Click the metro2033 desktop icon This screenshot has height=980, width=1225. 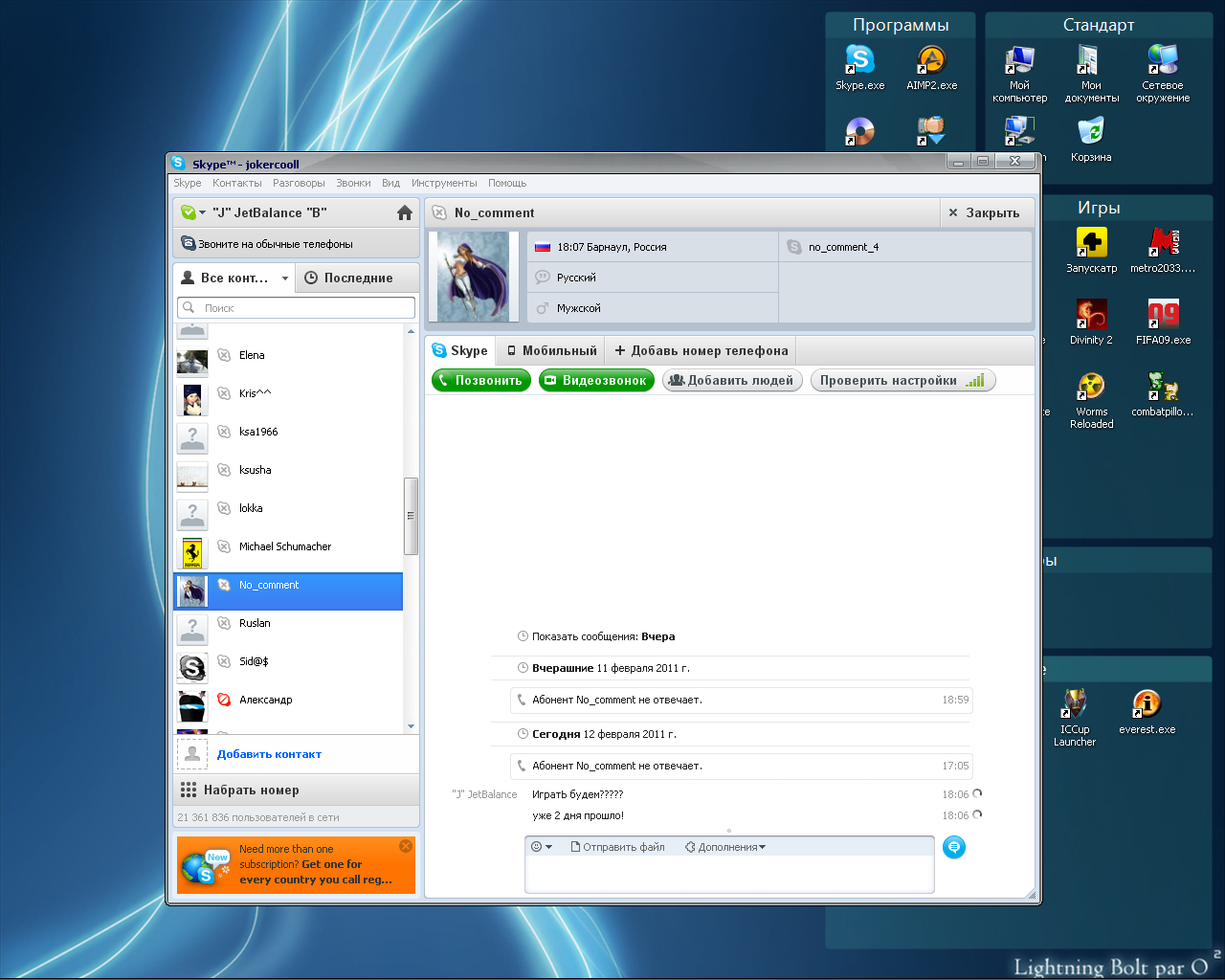pos(1163,251)
